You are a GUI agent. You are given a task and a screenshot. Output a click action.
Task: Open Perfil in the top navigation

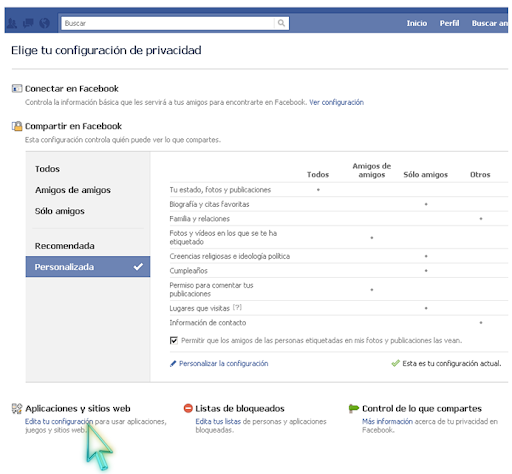[449, 23]
